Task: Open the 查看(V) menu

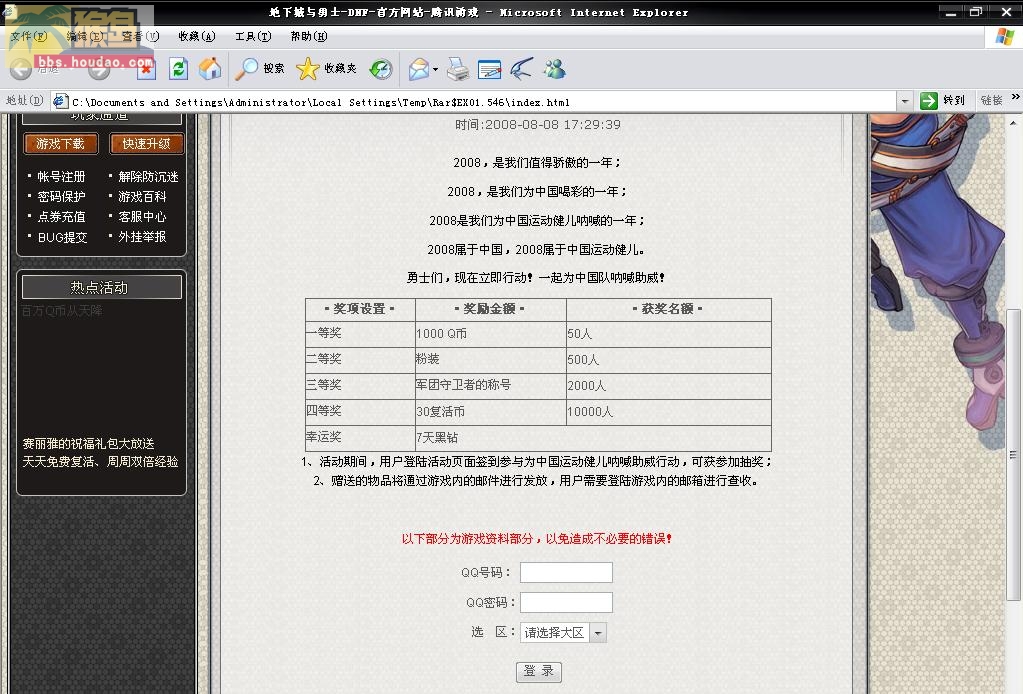Action: (141, 37)
